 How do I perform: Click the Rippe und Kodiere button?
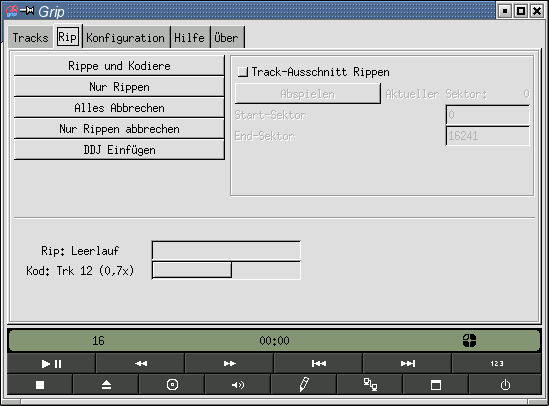[119, 66]
